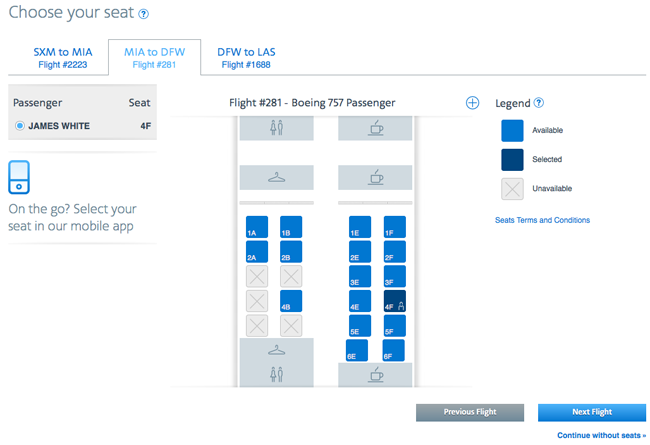Pick seat 1F on the seat map
The width and height of the screenshot is (650, 445).
coord(395,227)
